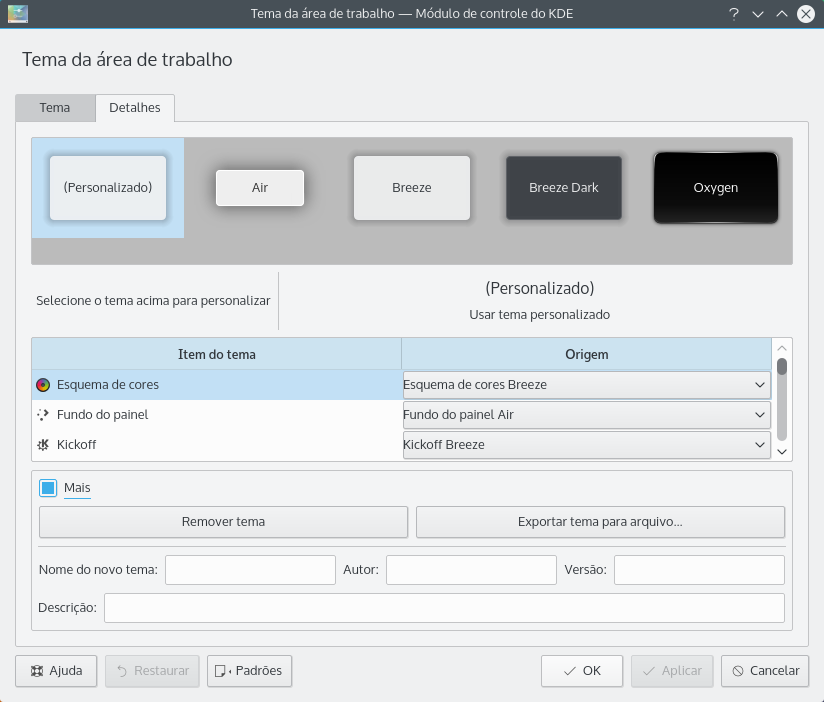Viewport: 824px width, 702px height.
Task: Click the Nome do novo tema field
Action: click(250, 570)
